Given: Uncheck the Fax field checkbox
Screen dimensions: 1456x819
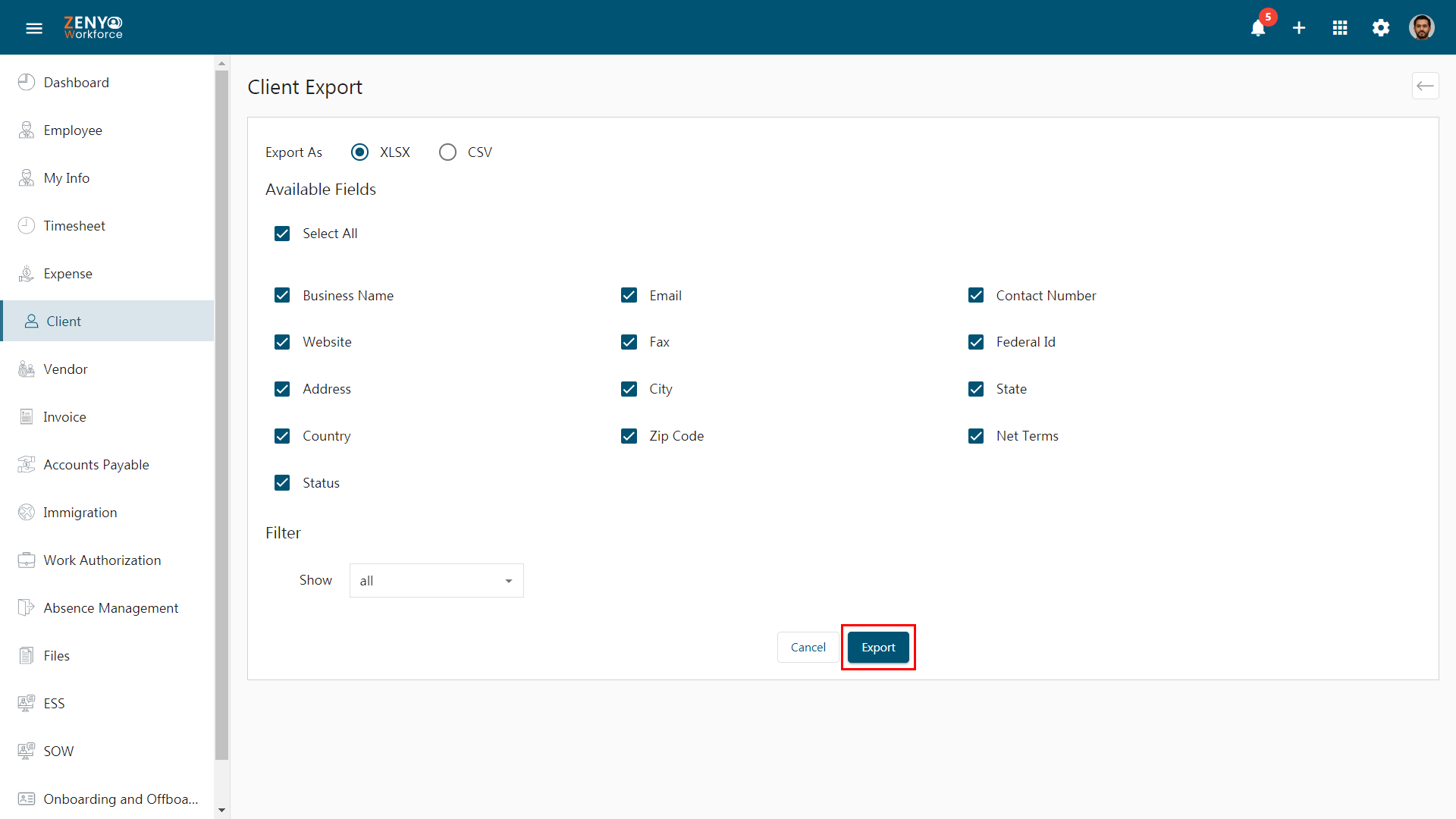Looking at the screenshot, I should point(629,341).
